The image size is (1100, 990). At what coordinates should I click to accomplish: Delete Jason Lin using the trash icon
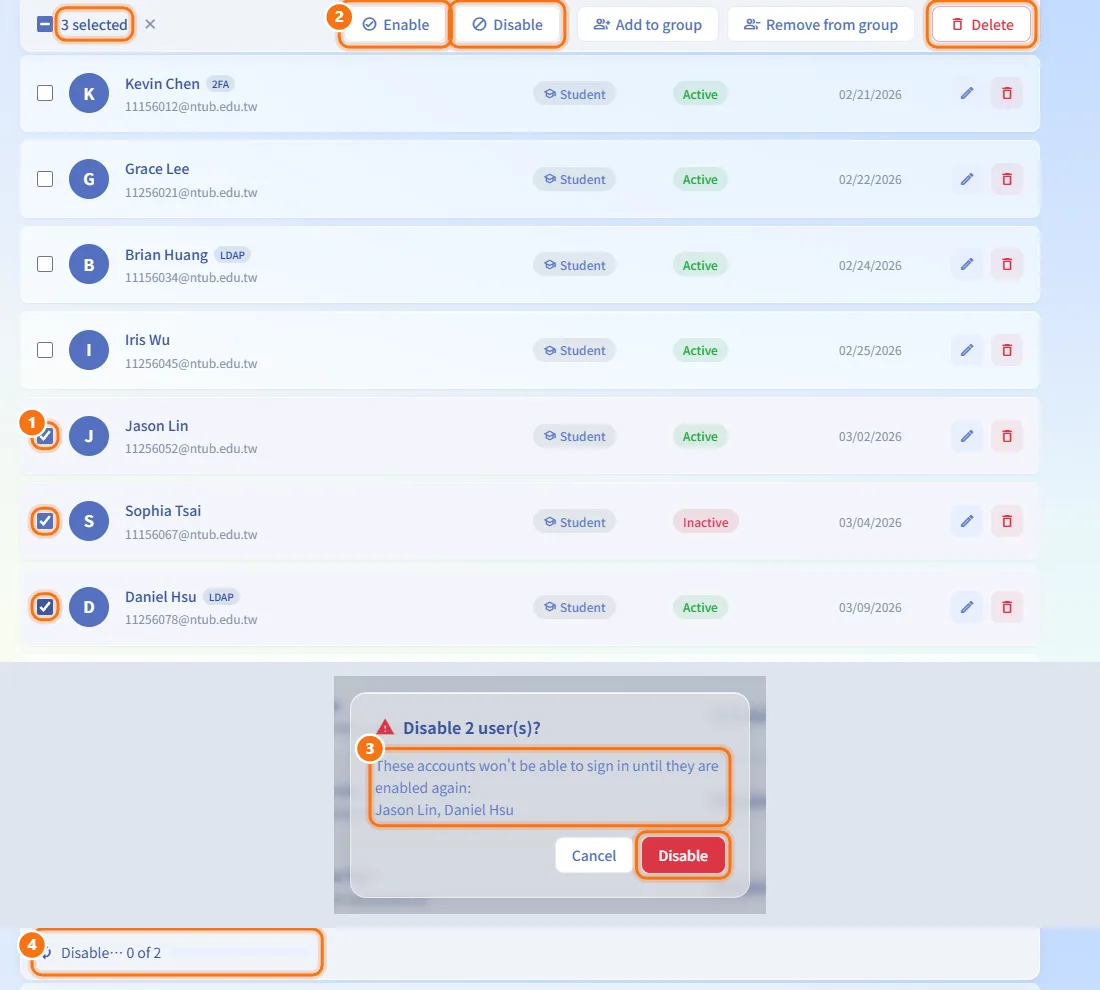tap(1007, 436)
